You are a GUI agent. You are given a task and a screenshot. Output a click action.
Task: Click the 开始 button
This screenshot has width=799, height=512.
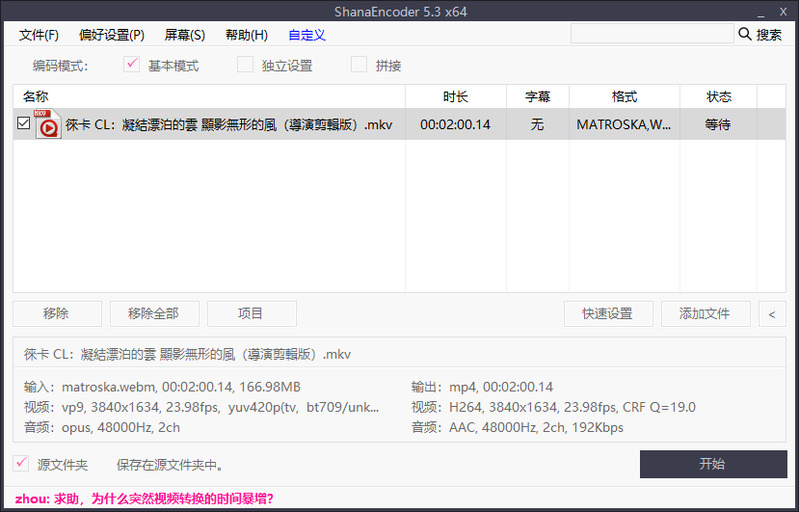(x=712, y=464)
